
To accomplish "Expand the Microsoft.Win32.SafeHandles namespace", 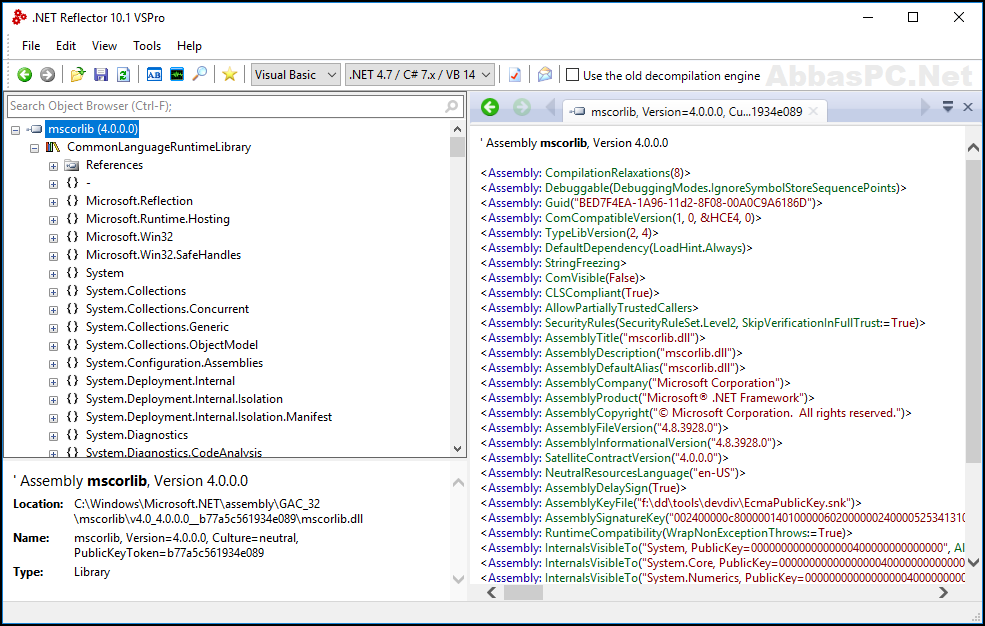I will point(53,256).
